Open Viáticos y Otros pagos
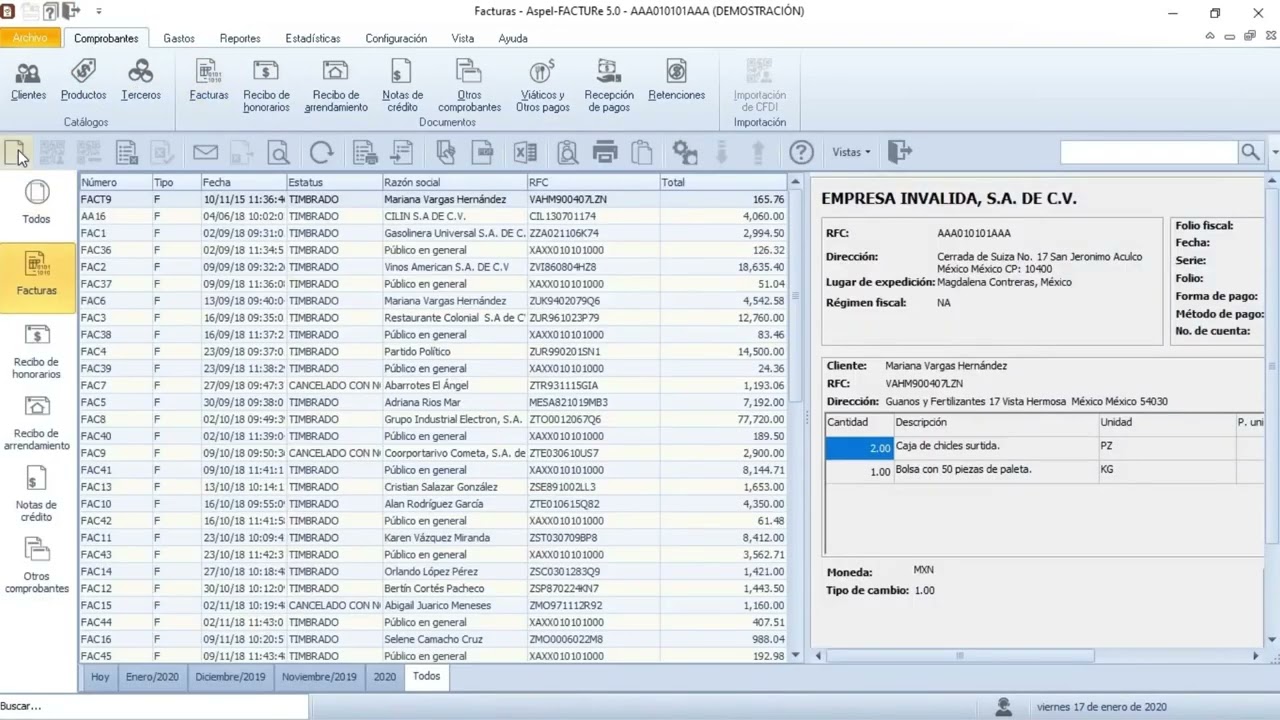The image size is (1280, 720). [x=543, y=86]
